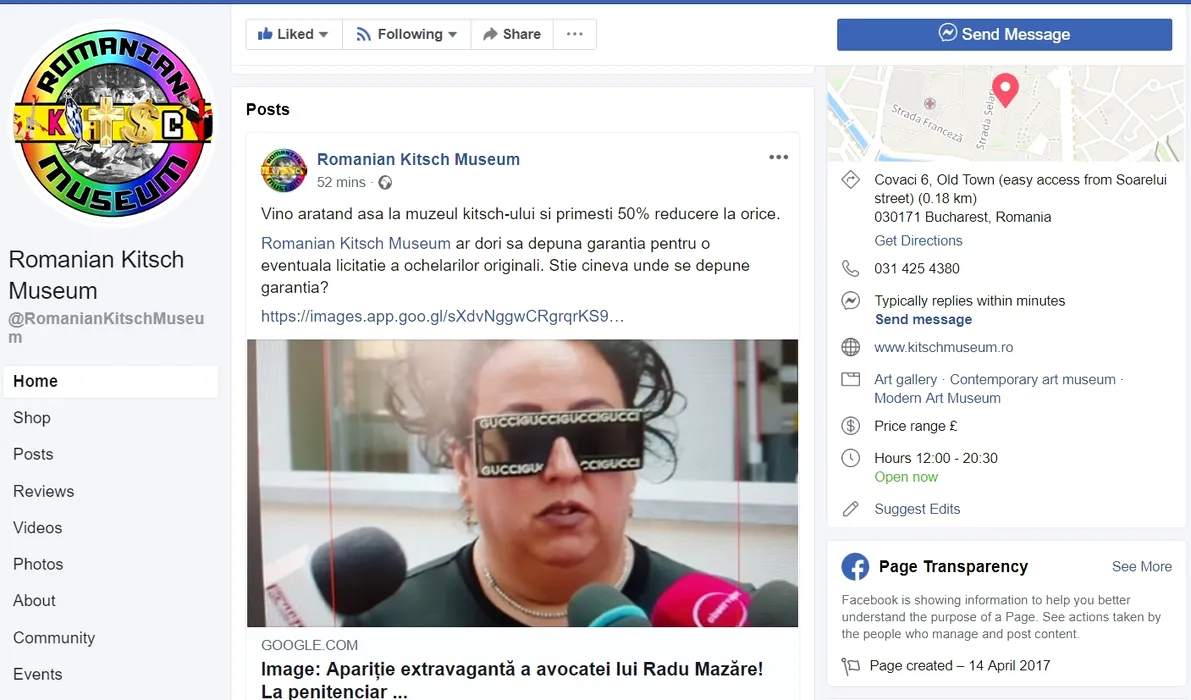
Task: Click the three-dot post options icon
Action: coord(778,158)
